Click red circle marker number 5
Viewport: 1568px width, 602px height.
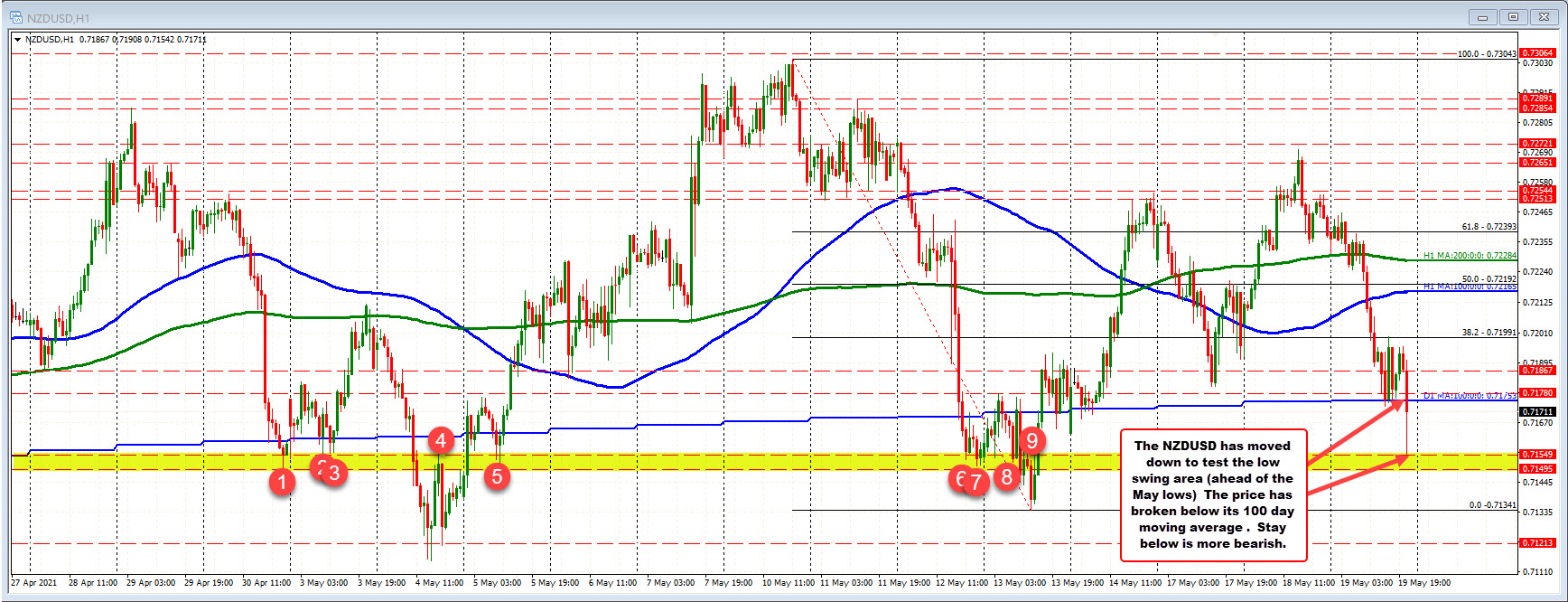point(497,475)
